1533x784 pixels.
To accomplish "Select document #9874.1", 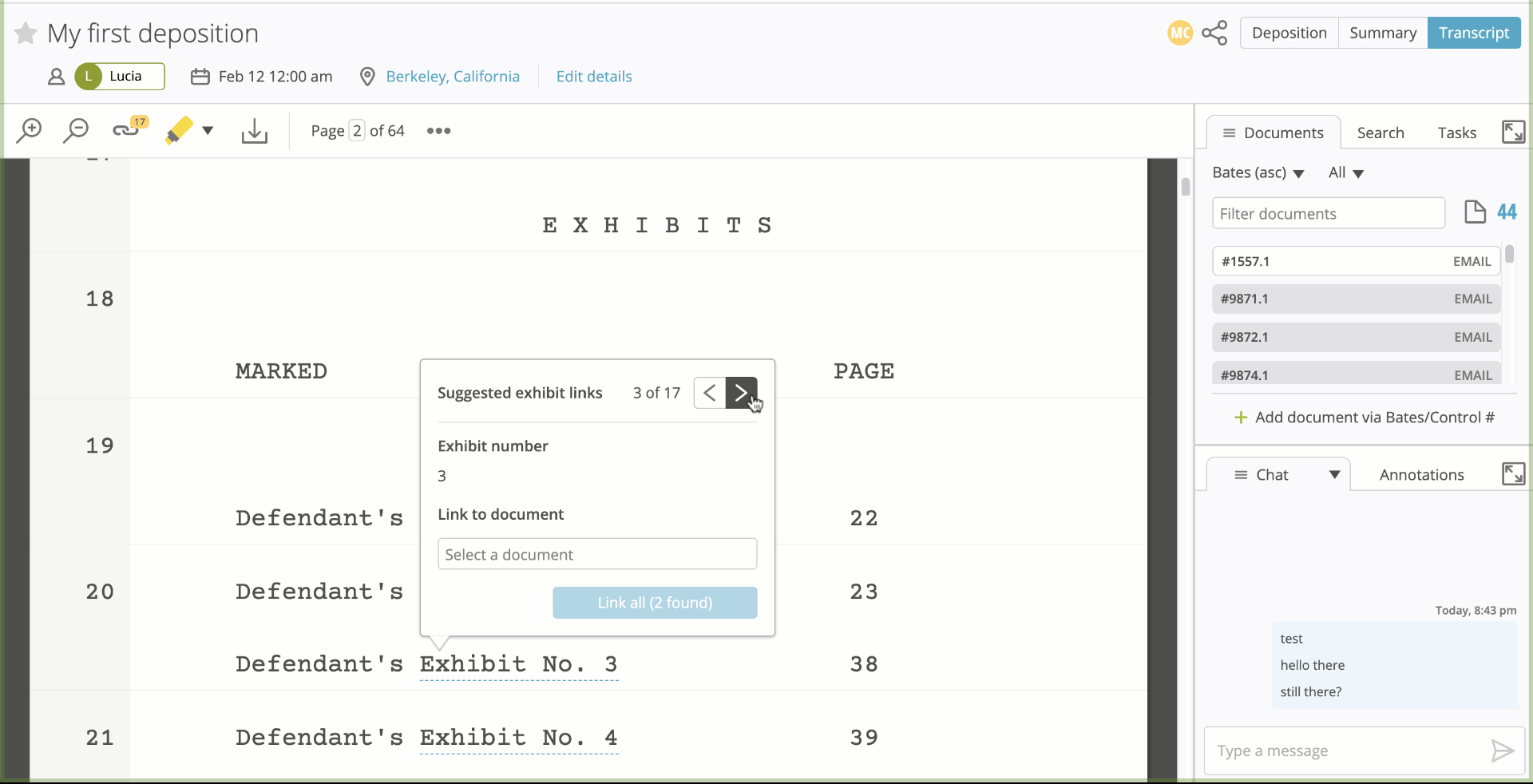I will tap(1356, 373).
